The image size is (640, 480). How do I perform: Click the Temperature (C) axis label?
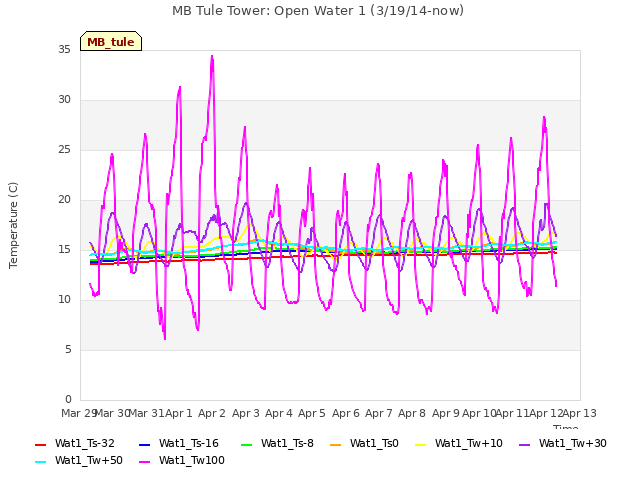point(13,225)
